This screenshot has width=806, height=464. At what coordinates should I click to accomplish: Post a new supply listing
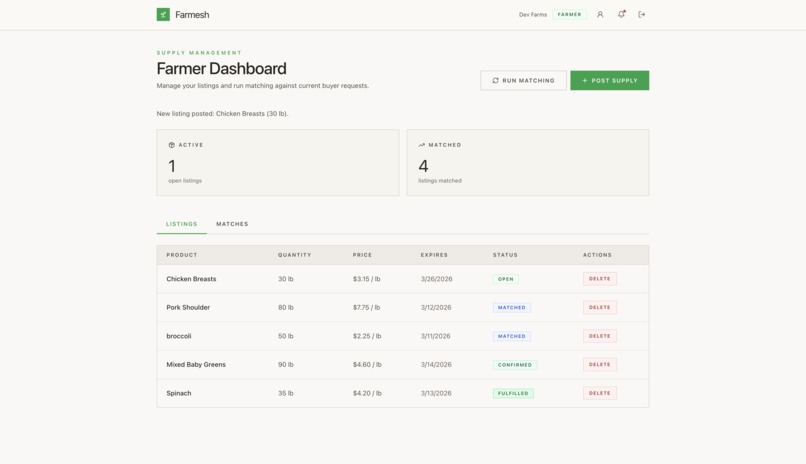pos(610,80)
